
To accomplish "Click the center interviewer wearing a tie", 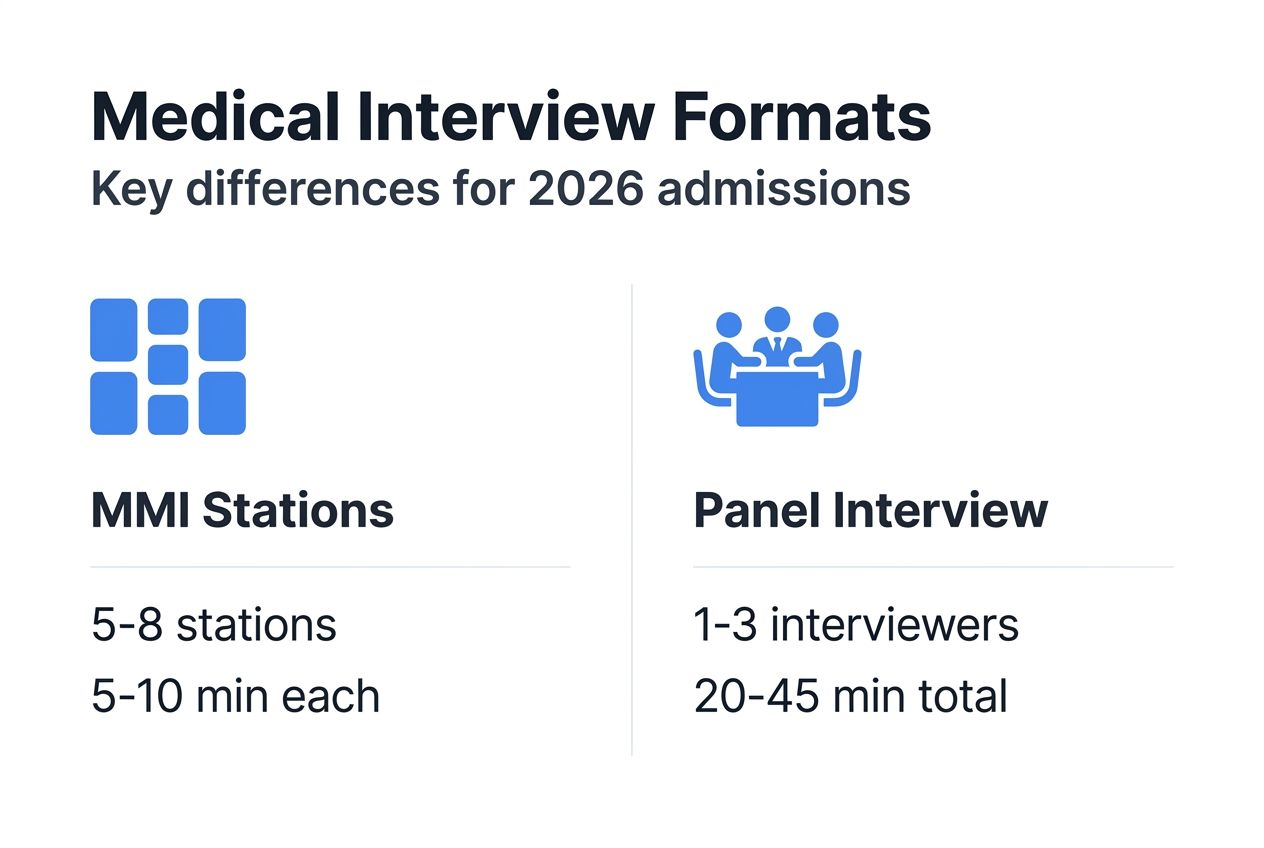I will click(x=777, y=335).
